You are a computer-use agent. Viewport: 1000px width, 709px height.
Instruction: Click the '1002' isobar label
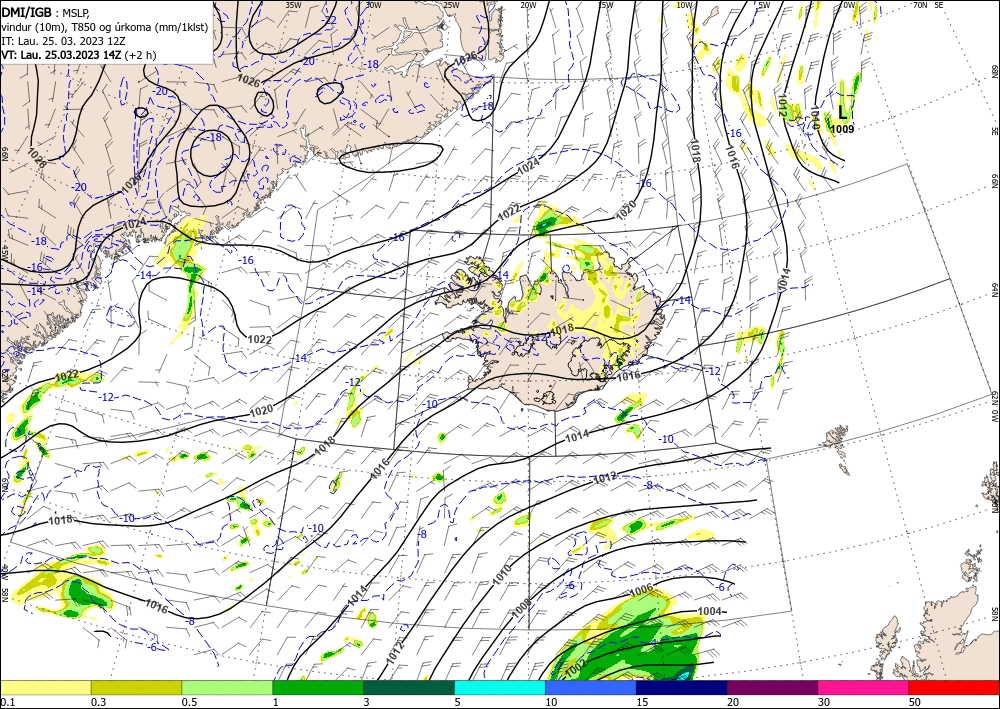point(575,668)
